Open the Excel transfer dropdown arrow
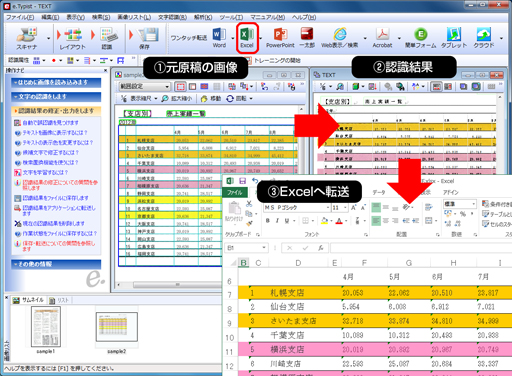The height and width of the screenshot is (376, 512). [261, 38]
